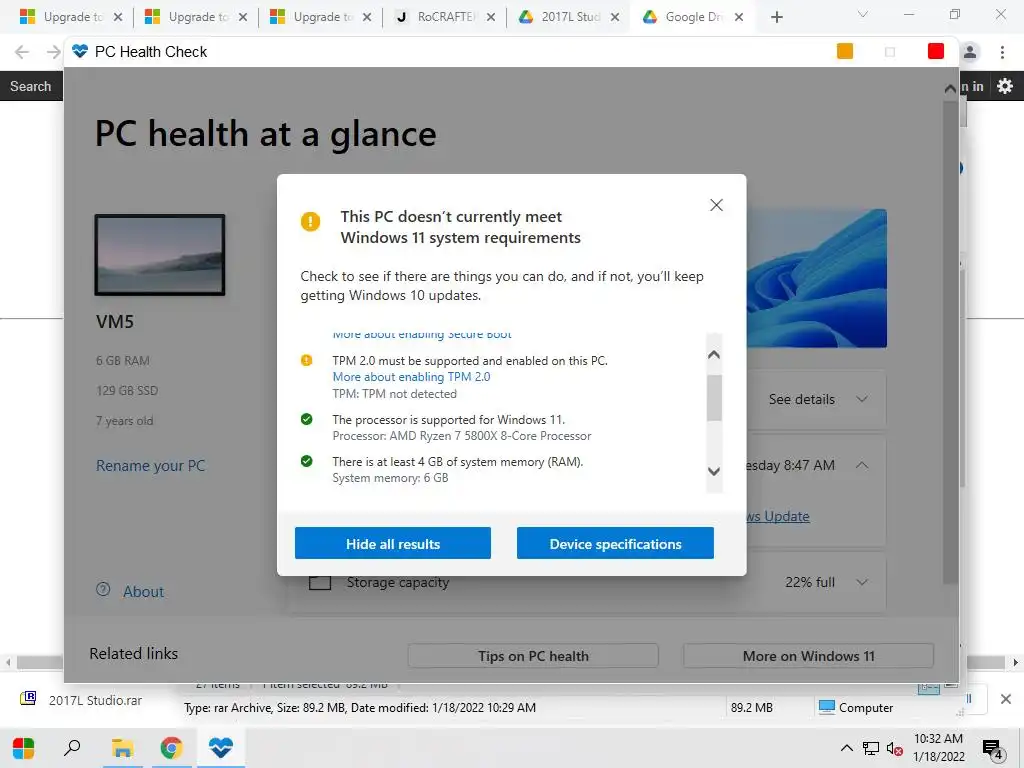
Task: Click More on Windows 11 button
Action: (x=808, y=656)
